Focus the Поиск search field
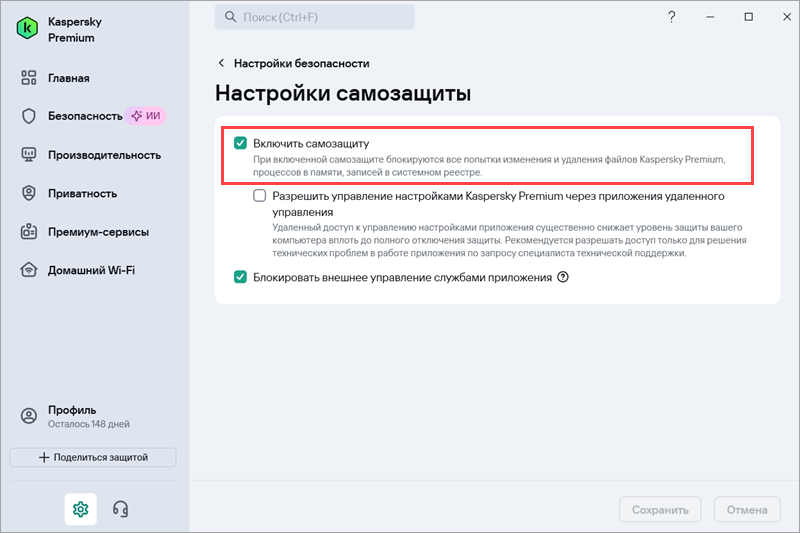 [314, 17]
